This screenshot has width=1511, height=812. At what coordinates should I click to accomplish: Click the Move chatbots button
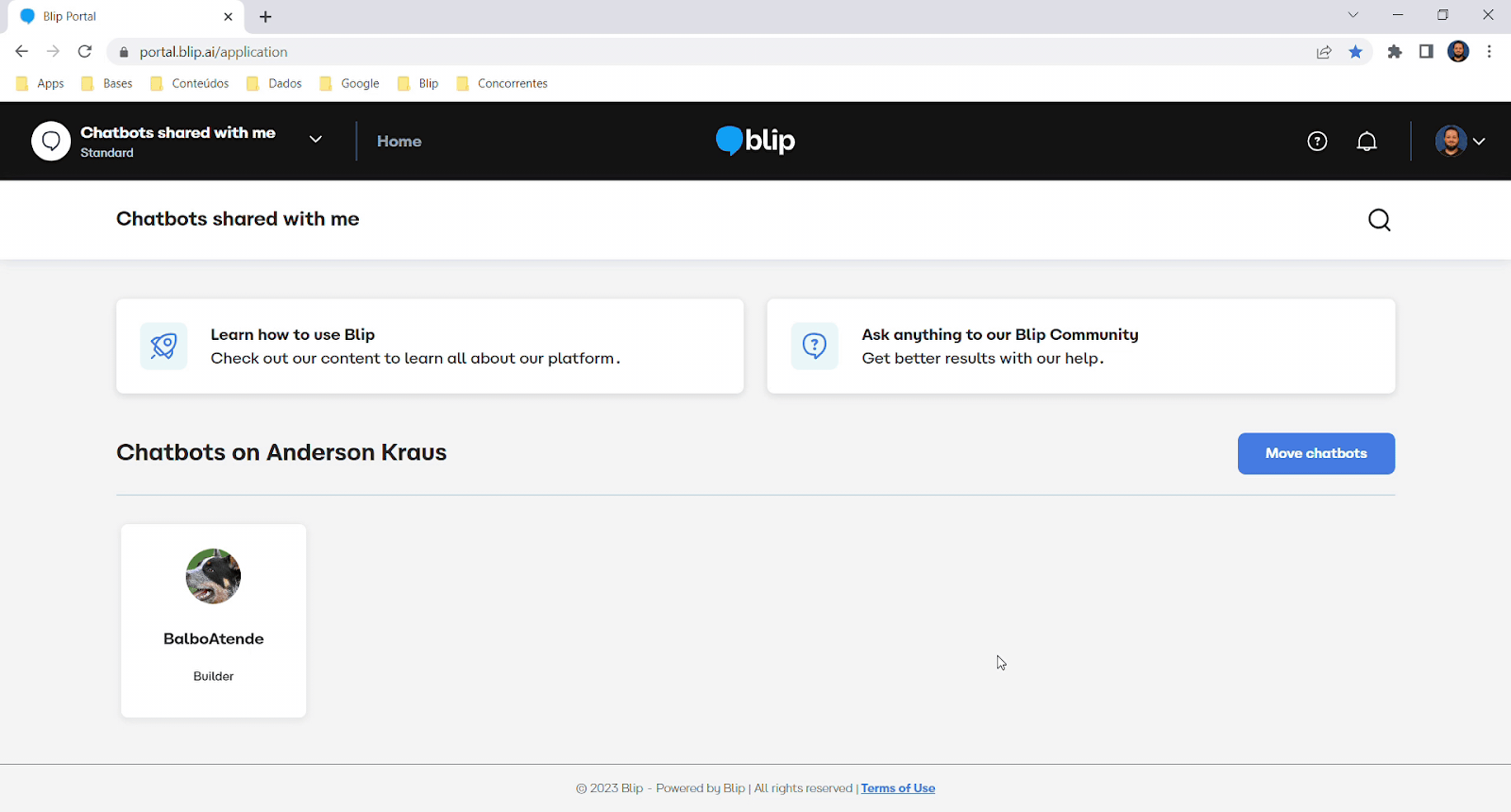[x=1316, y=453]
